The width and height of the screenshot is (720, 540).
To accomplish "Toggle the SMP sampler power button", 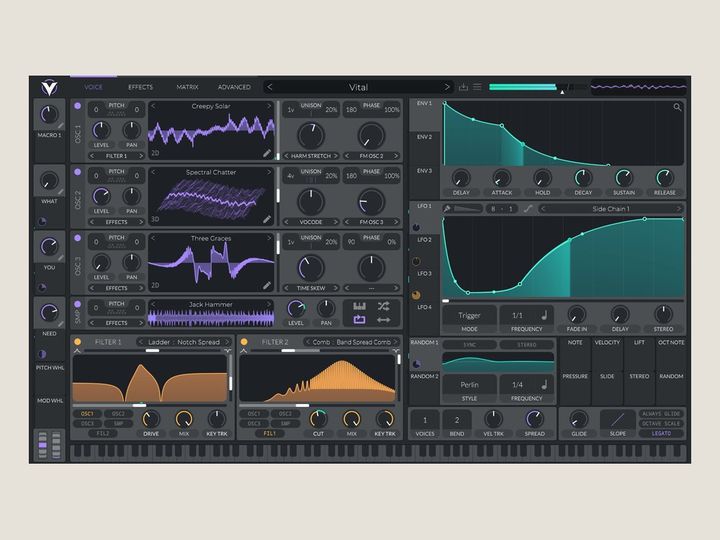I will click(x=78, y=304).
